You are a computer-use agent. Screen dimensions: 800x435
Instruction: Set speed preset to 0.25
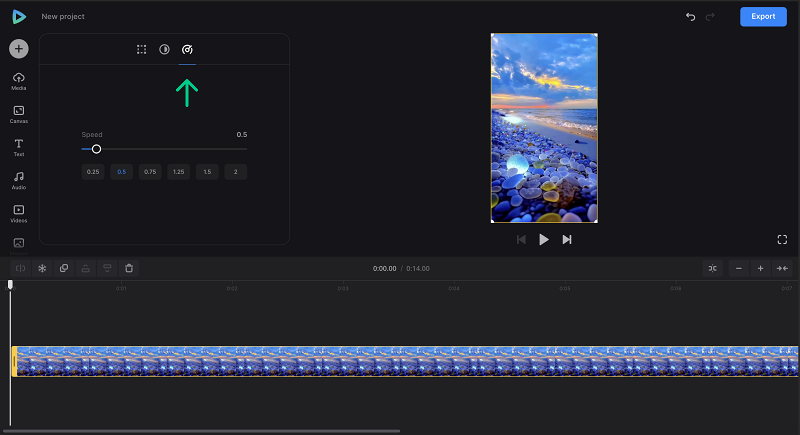click(x=93, y=172)
